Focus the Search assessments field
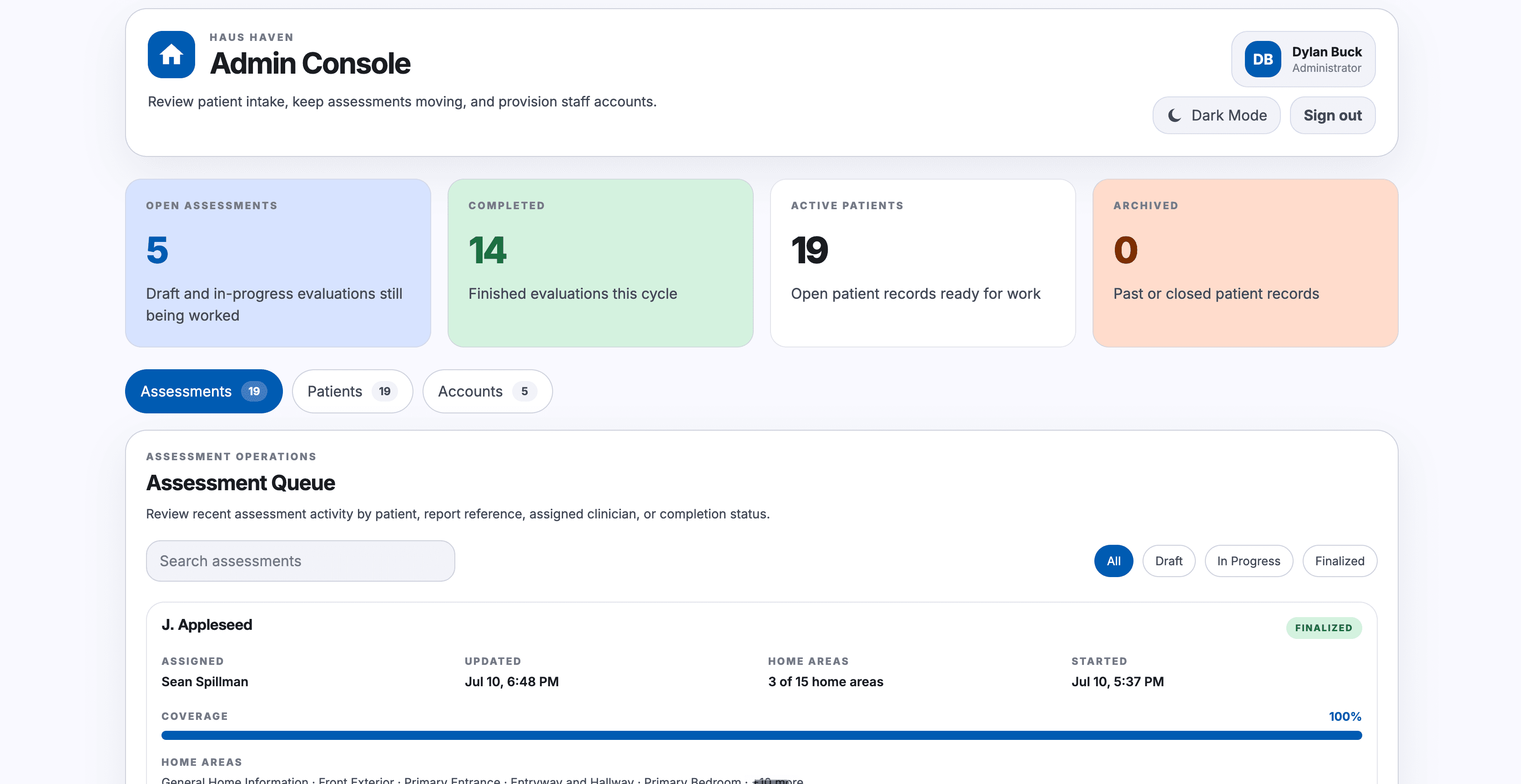Image resolution: width=1521 pixels, height=784 pixels. tap(301, 561)
